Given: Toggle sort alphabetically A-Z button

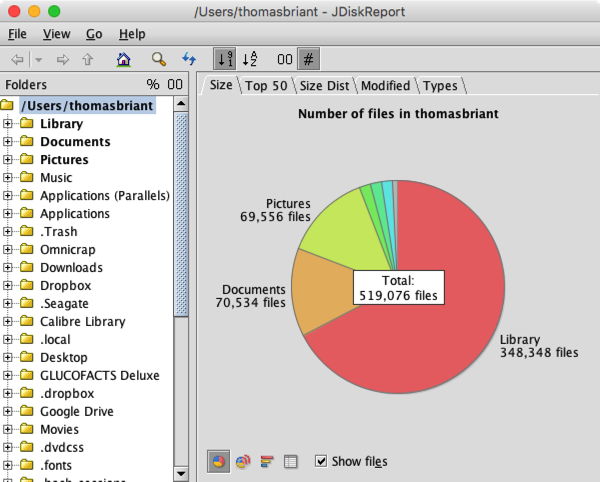Looking at the screenshot, I should tap(250, 59).
